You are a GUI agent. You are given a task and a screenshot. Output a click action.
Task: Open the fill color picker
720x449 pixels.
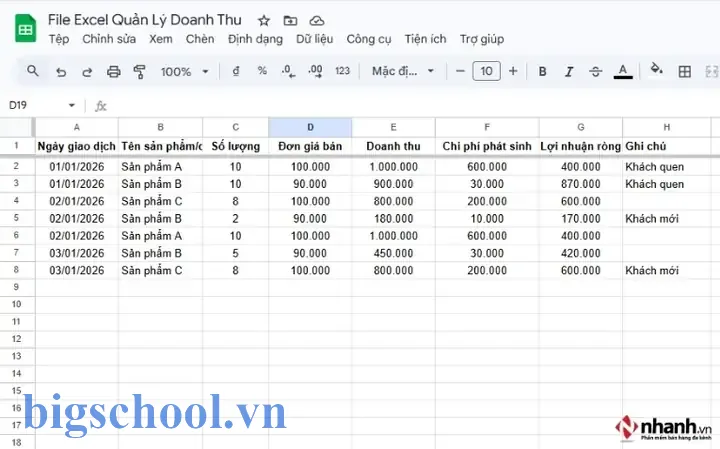tap(657, 69)
